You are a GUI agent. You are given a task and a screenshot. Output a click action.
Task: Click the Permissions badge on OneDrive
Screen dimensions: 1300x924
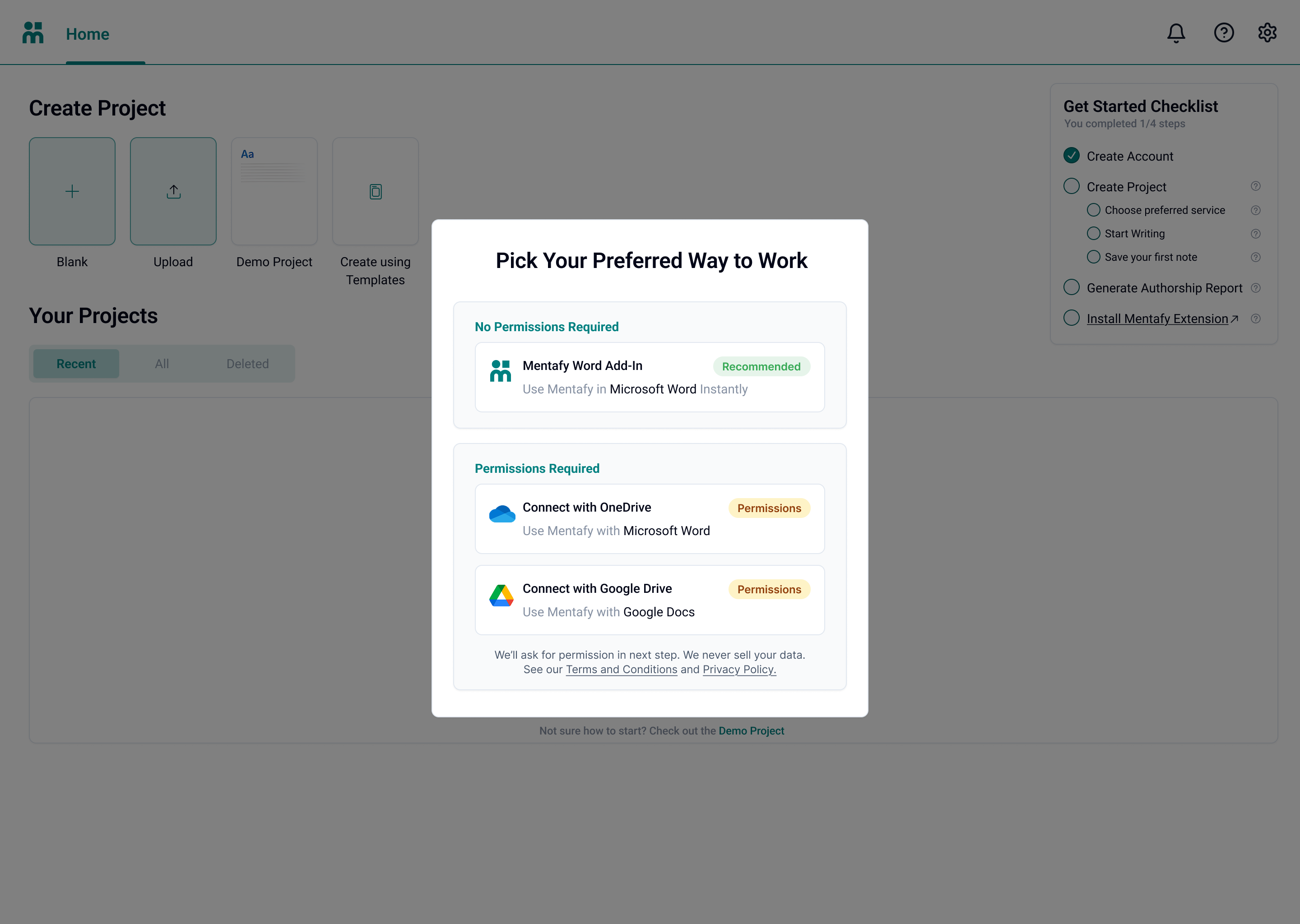(x=769, y=508)
